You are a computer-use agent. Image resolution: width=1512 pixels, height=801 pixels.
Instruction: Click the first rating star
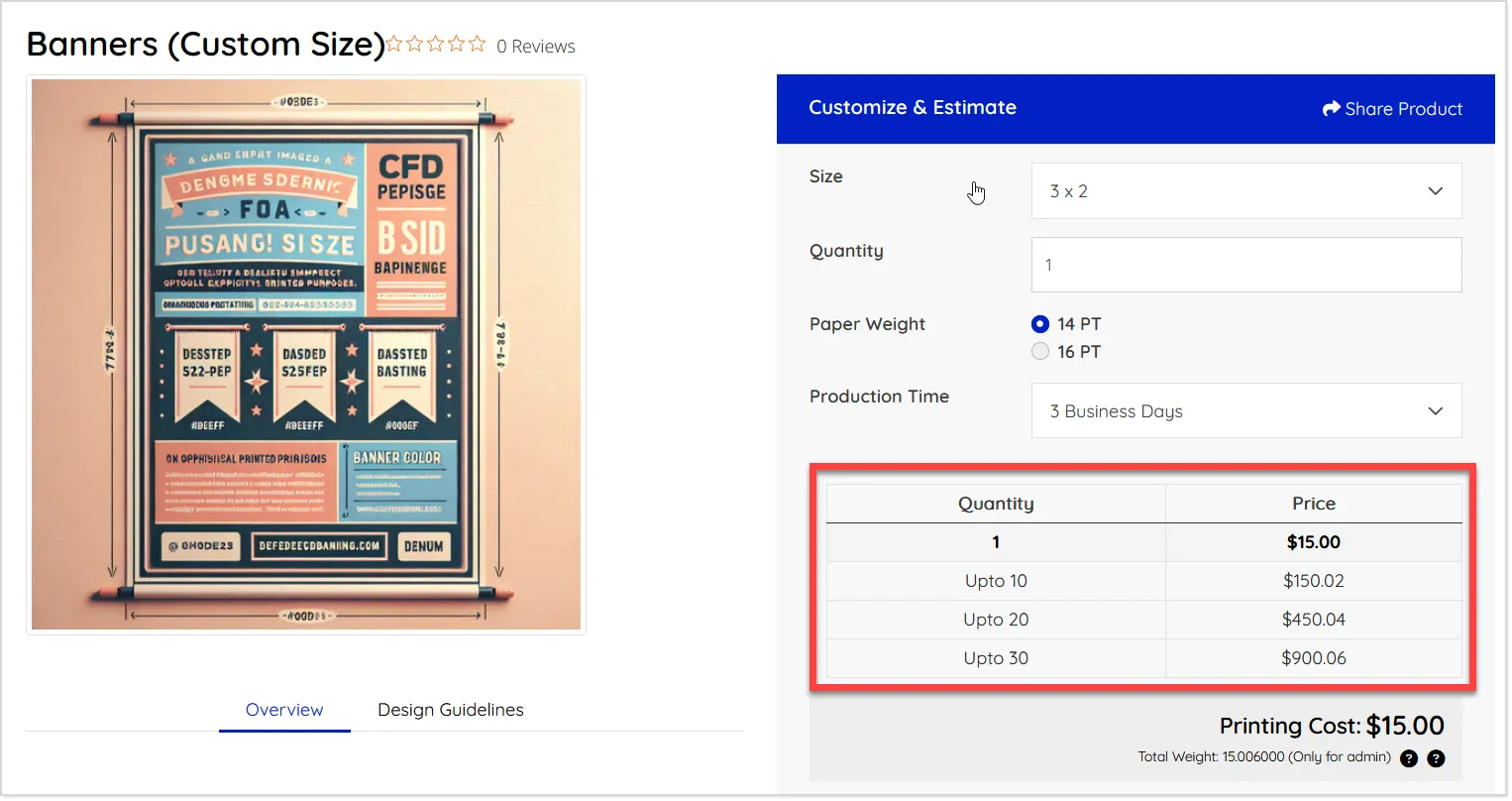coord(394,44)
